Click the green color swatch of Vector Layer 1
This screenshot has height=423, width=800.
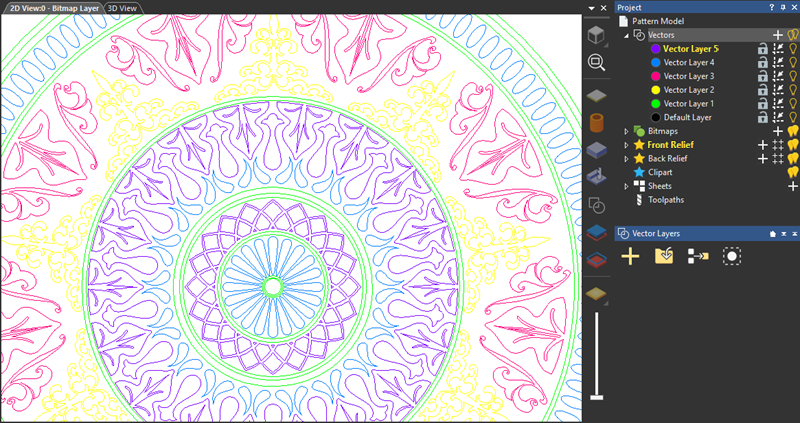pos(656,104)
